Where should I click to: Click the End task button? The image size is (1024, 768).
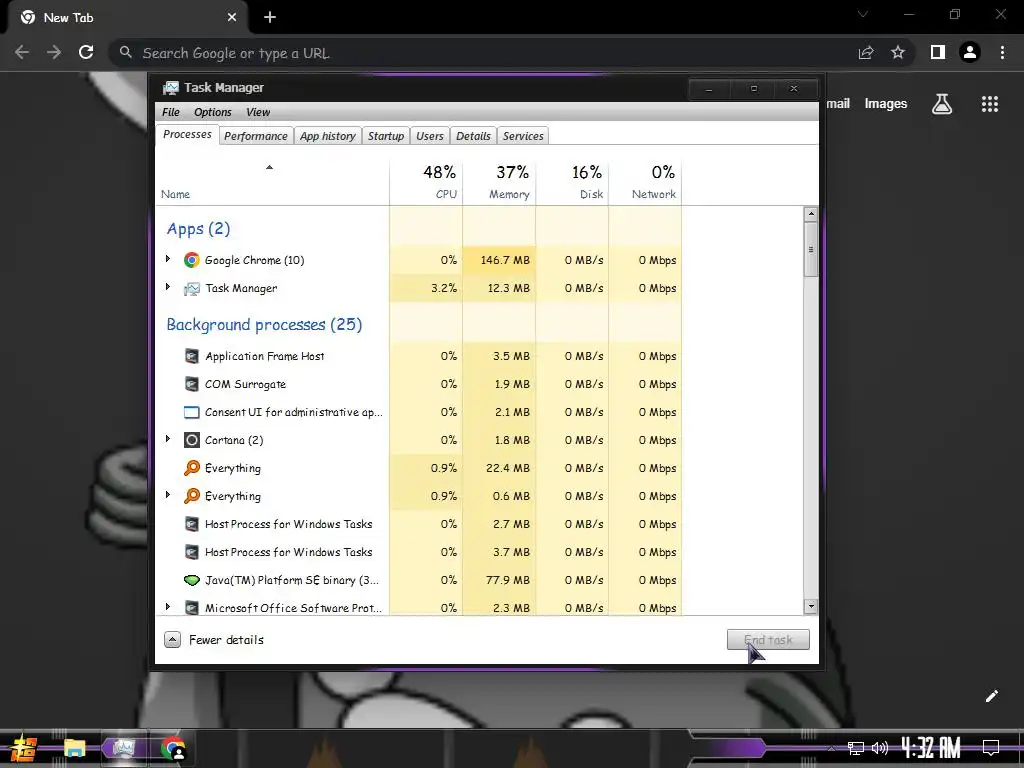tap(768, 639)
